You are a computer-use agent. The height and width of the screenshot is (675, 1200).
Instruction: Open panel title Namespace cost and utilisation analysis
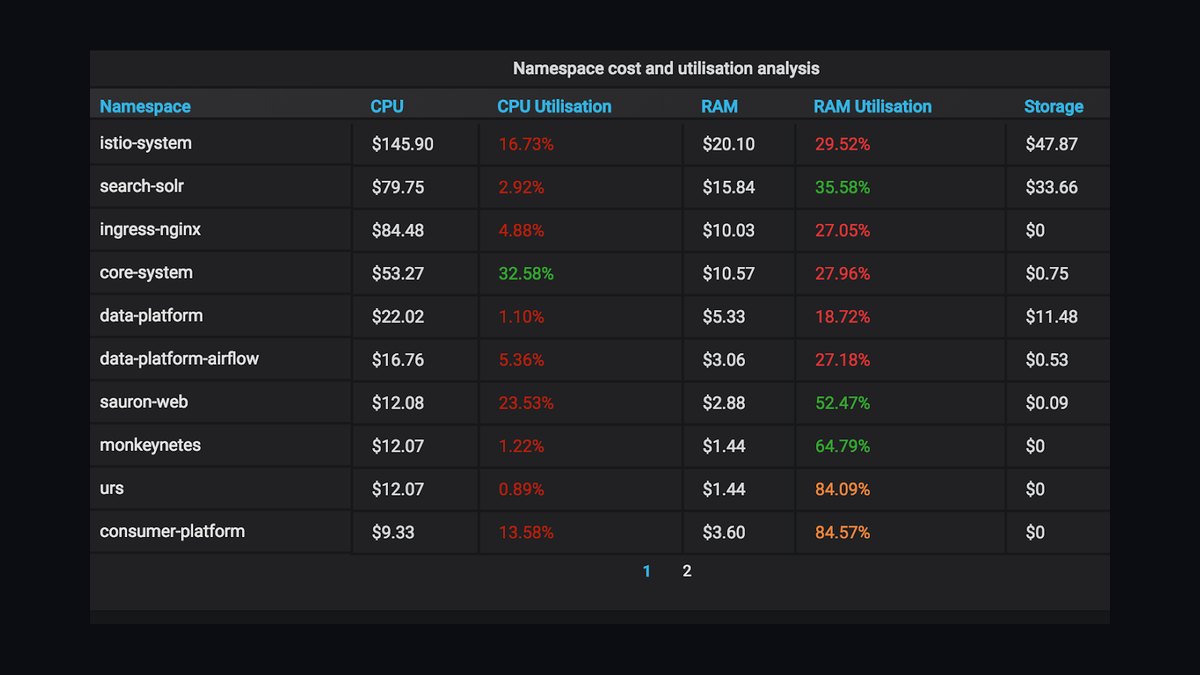coord(666,68)
